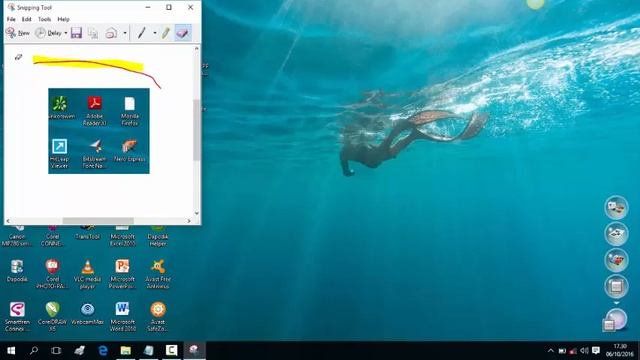Click the third round launcher with red image

[616, 260]
